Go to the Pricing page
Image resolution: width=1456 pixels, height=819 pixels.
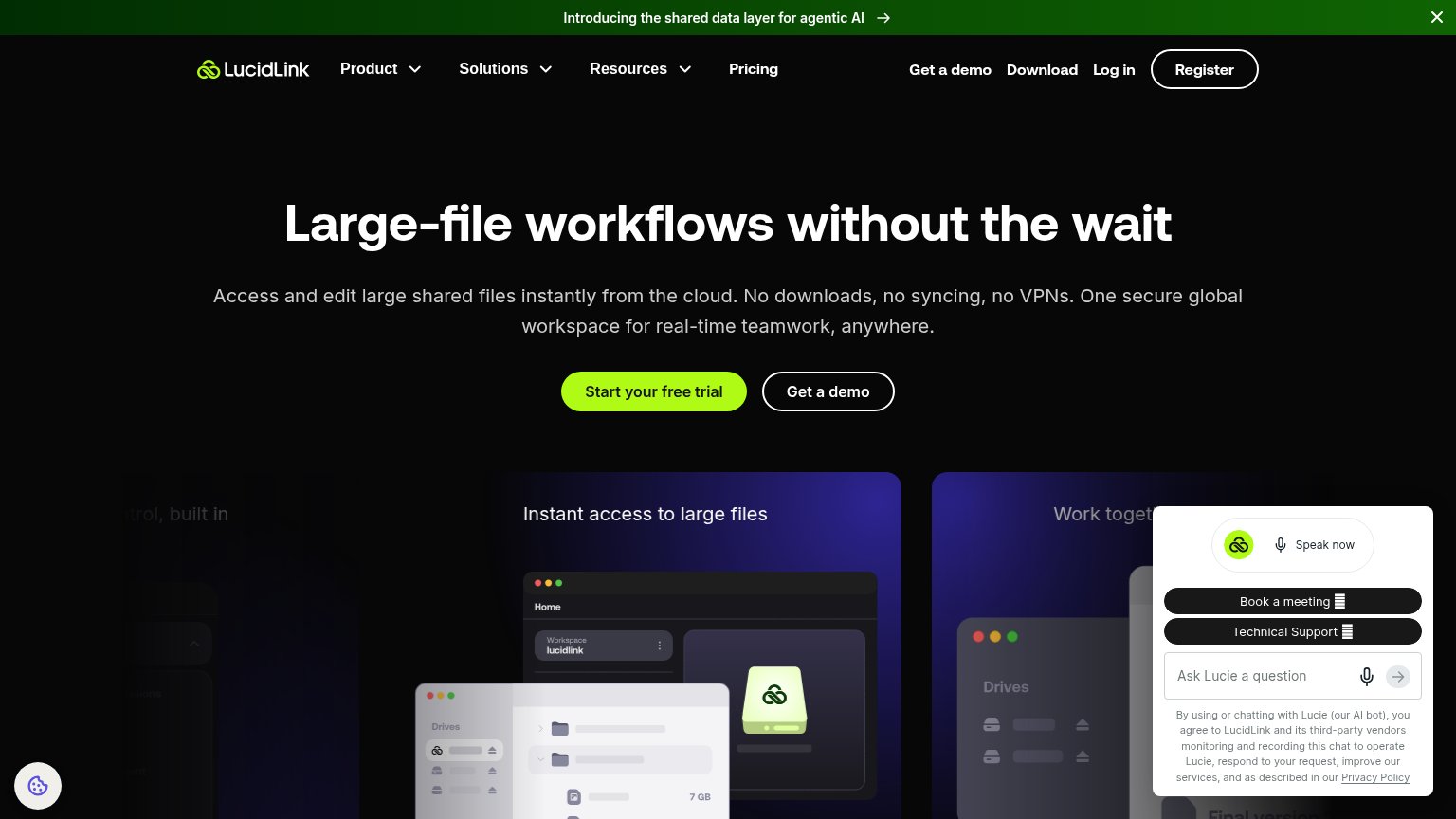pos(754,69)
